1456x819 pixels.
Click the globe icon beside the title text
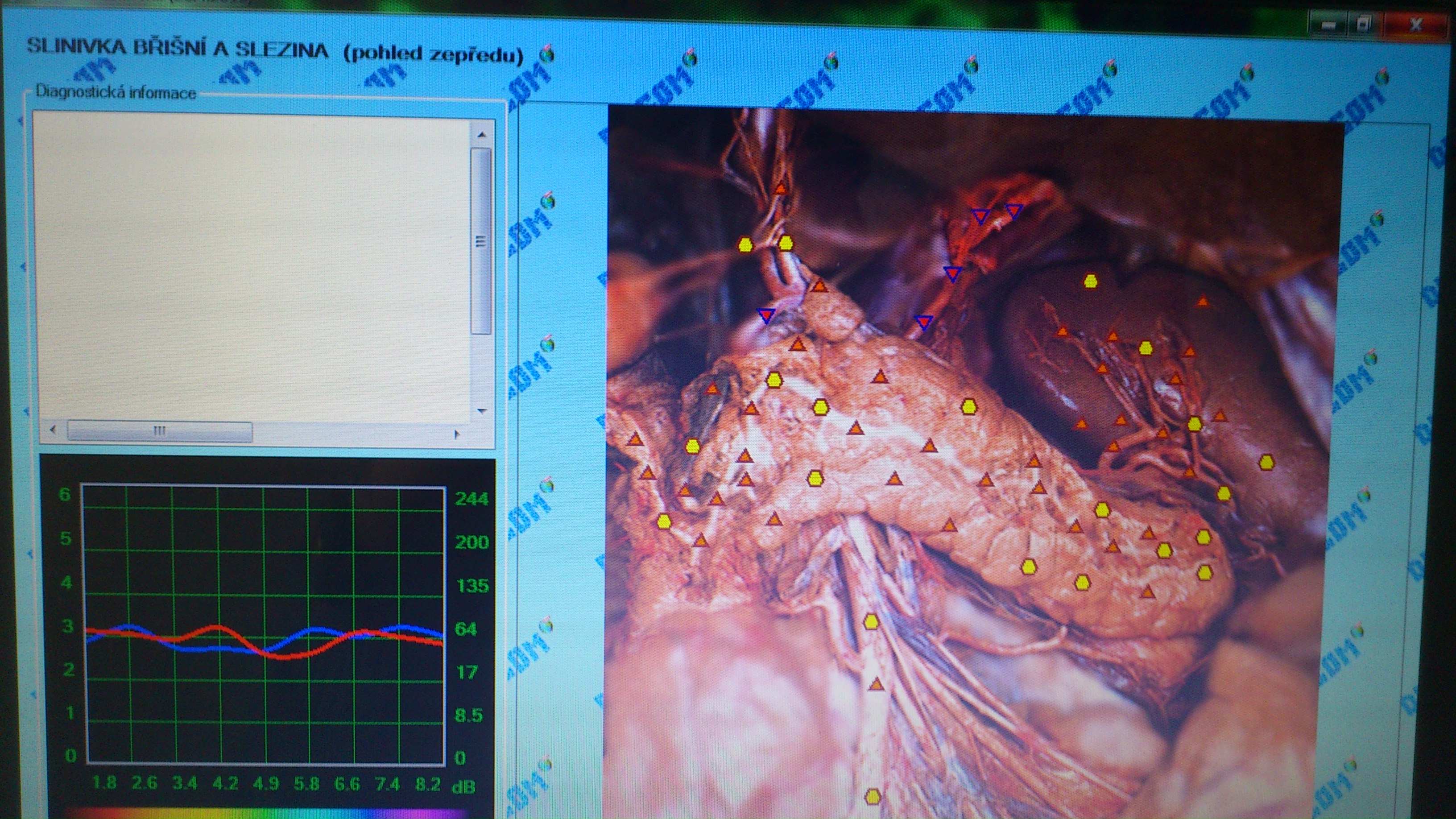point(546,54)
